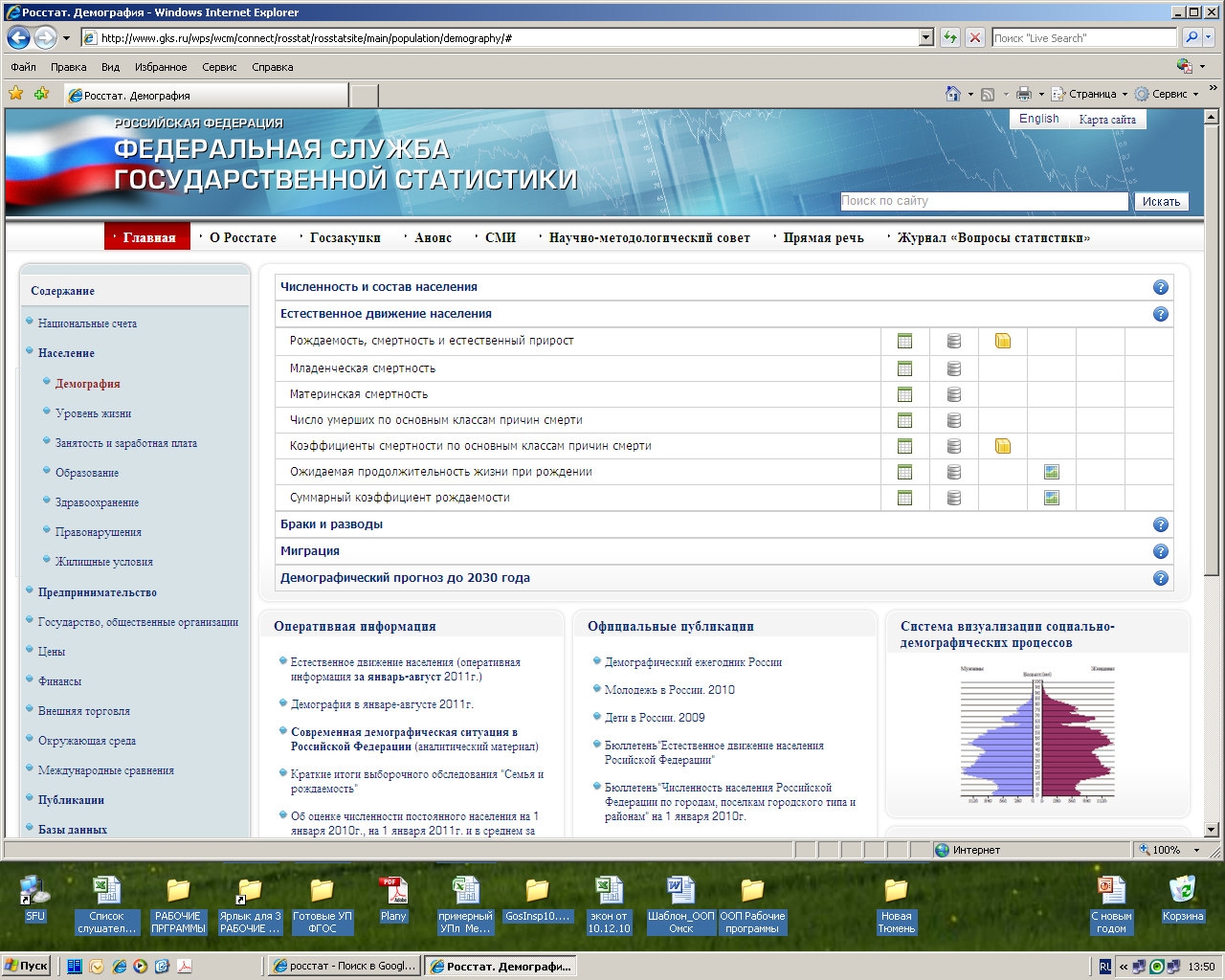Open database icon for Младенческая смертность

click(x=954, y=368)
